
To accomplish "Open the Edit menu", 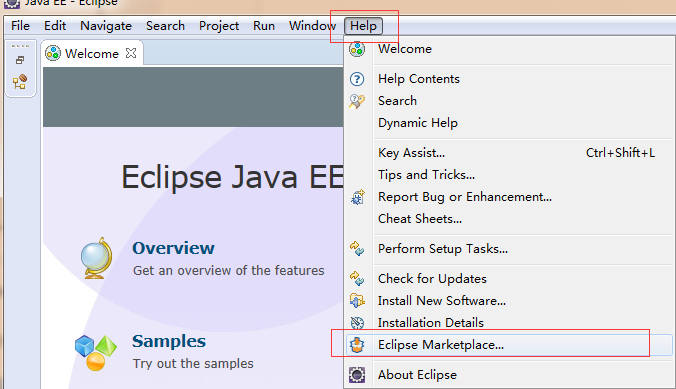I will (55, 26).
